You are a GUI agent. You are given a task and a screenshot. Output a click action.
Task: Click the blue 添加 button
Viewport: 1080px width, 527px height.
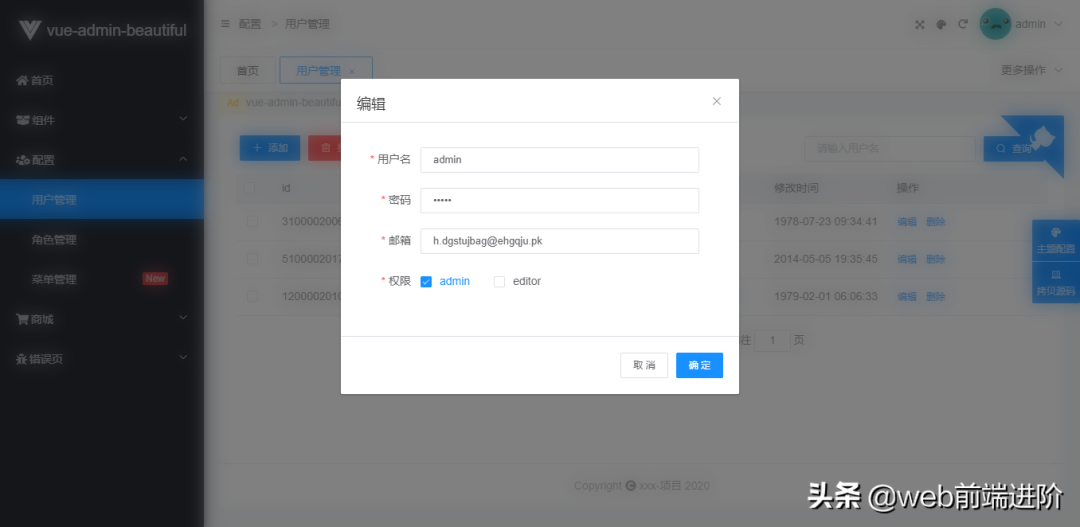(x=269, y=148)
